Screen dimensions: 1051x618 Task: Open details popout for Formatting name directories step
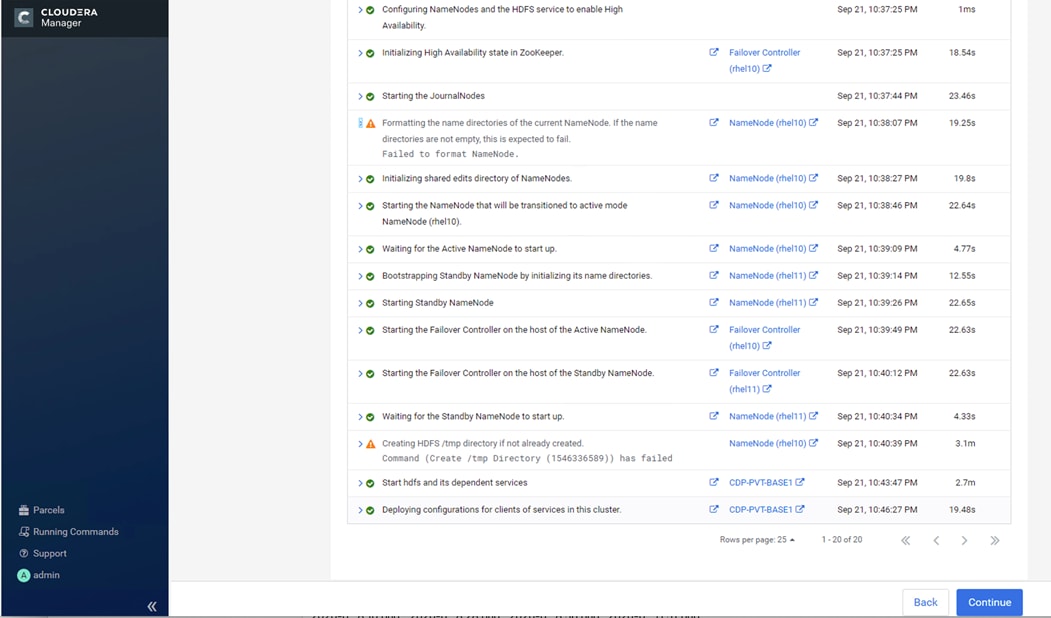pos(714,123)
